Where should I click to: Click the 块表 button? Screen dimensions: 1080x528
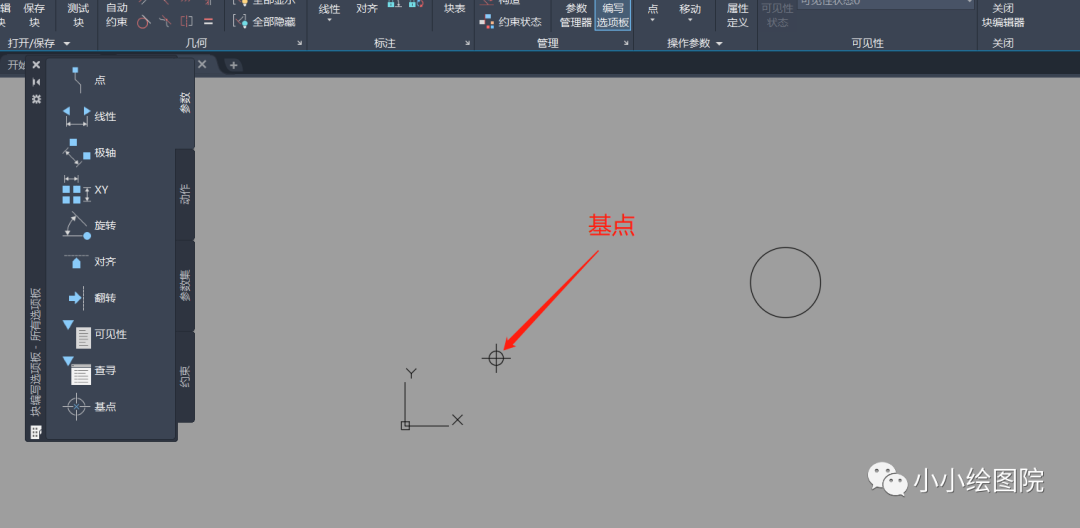[x=455, y=10]
